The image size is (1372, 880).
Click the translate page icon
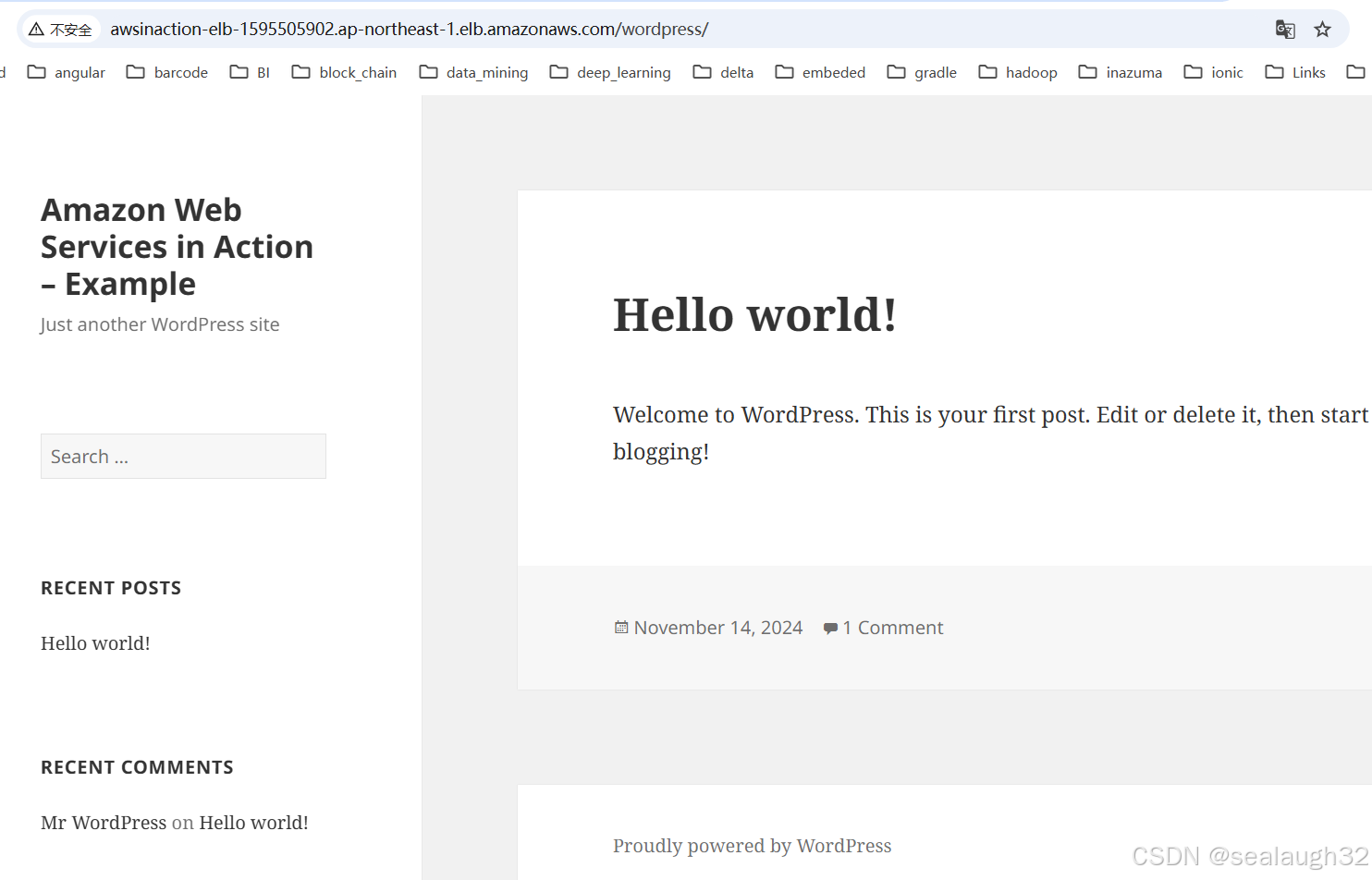(x=1285, y=30)
